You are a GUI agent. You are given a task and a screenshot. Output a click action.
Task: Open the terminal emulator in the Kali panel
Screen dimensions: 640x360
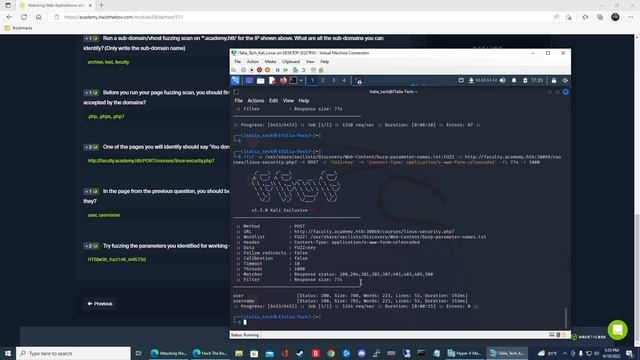click(293, 80)
